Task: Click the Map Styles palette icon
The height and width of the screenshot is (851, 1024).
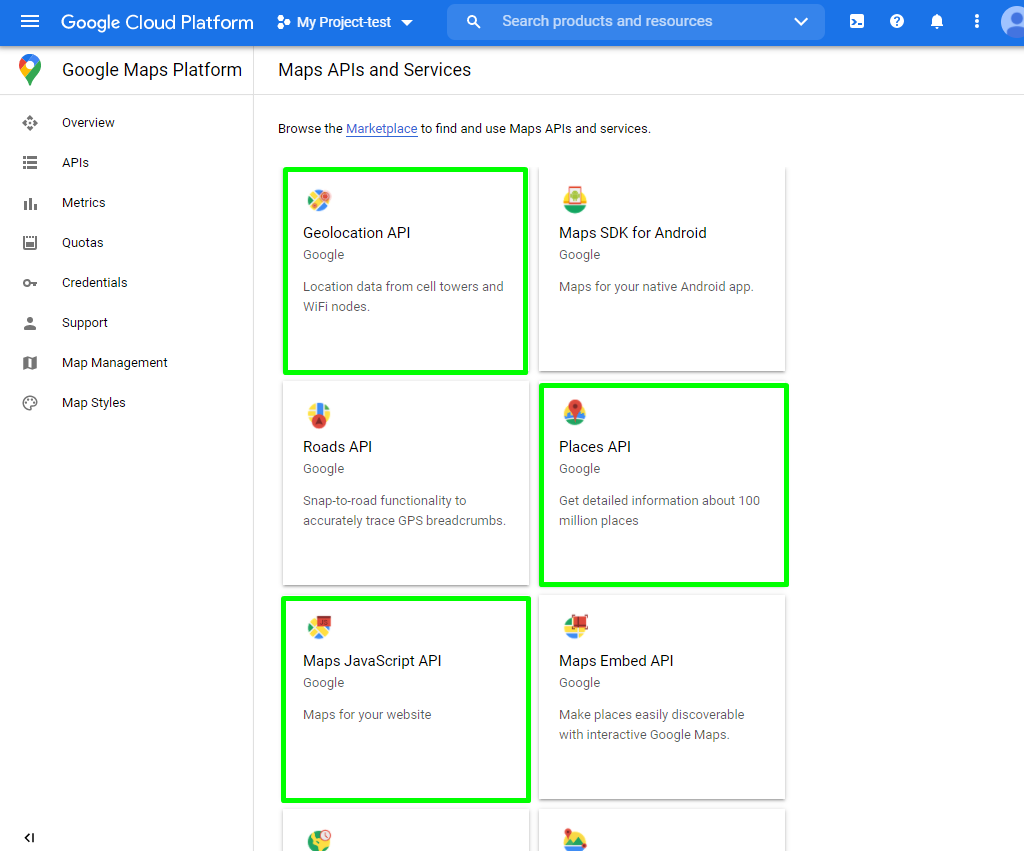Action: click(30, 403)
